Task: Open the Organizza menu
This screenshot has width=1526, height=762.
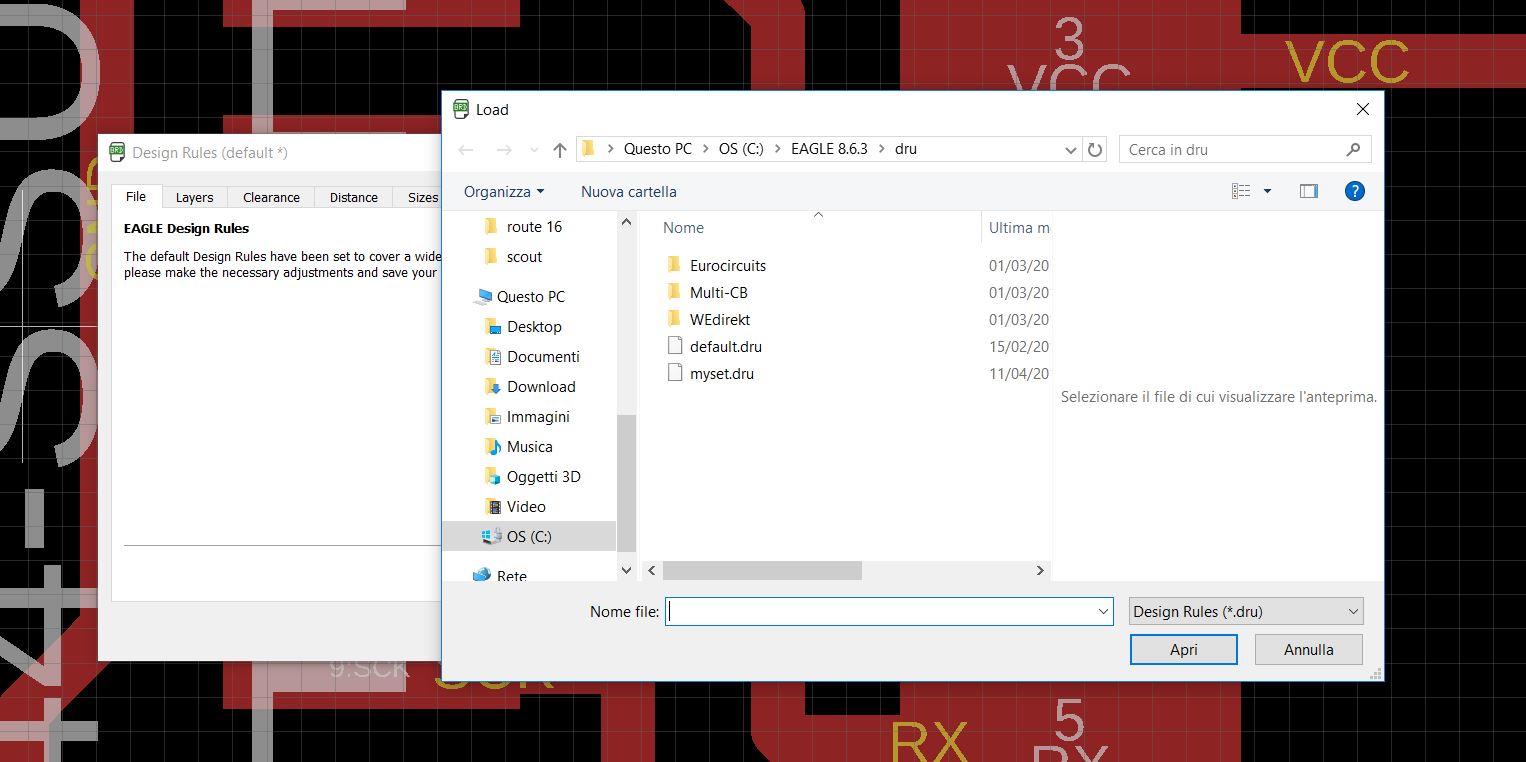Action: 504,191
